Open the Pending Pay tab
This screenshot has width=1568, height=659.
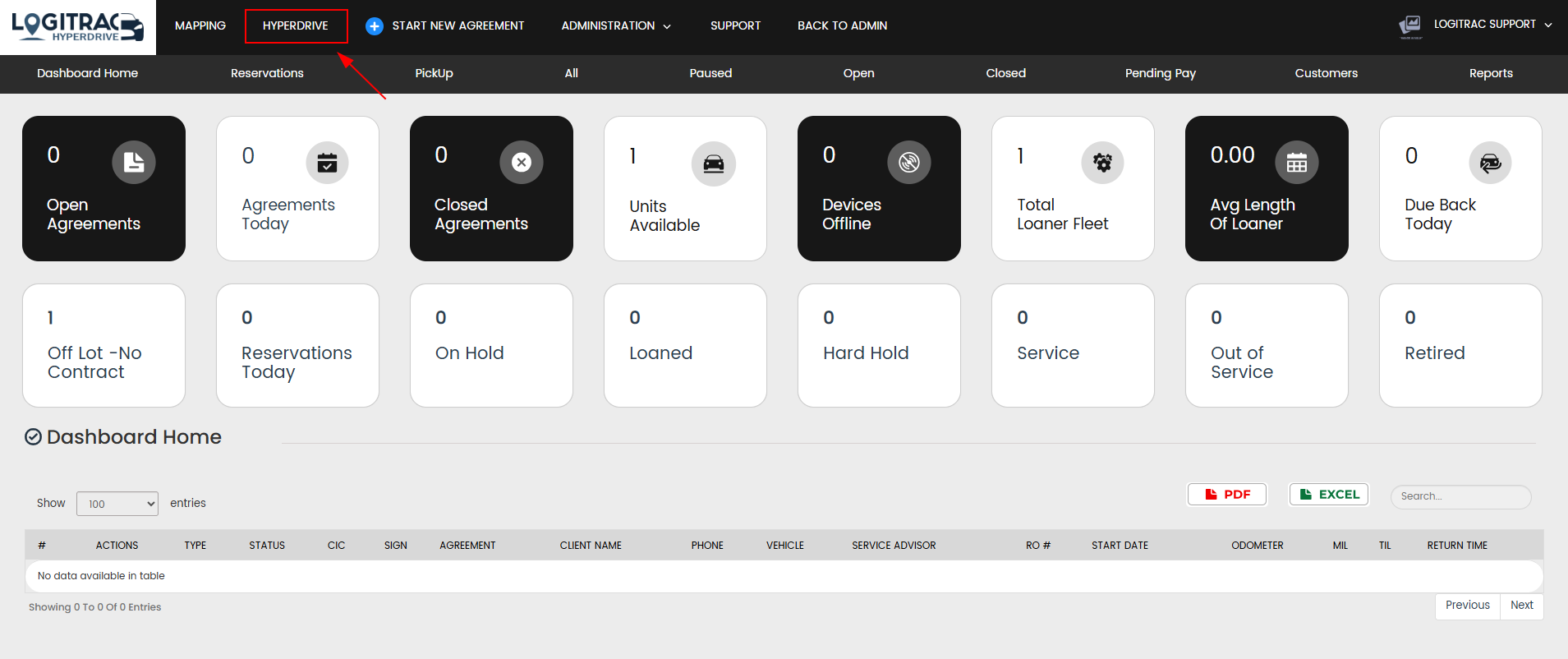(x=1160, y=73)
